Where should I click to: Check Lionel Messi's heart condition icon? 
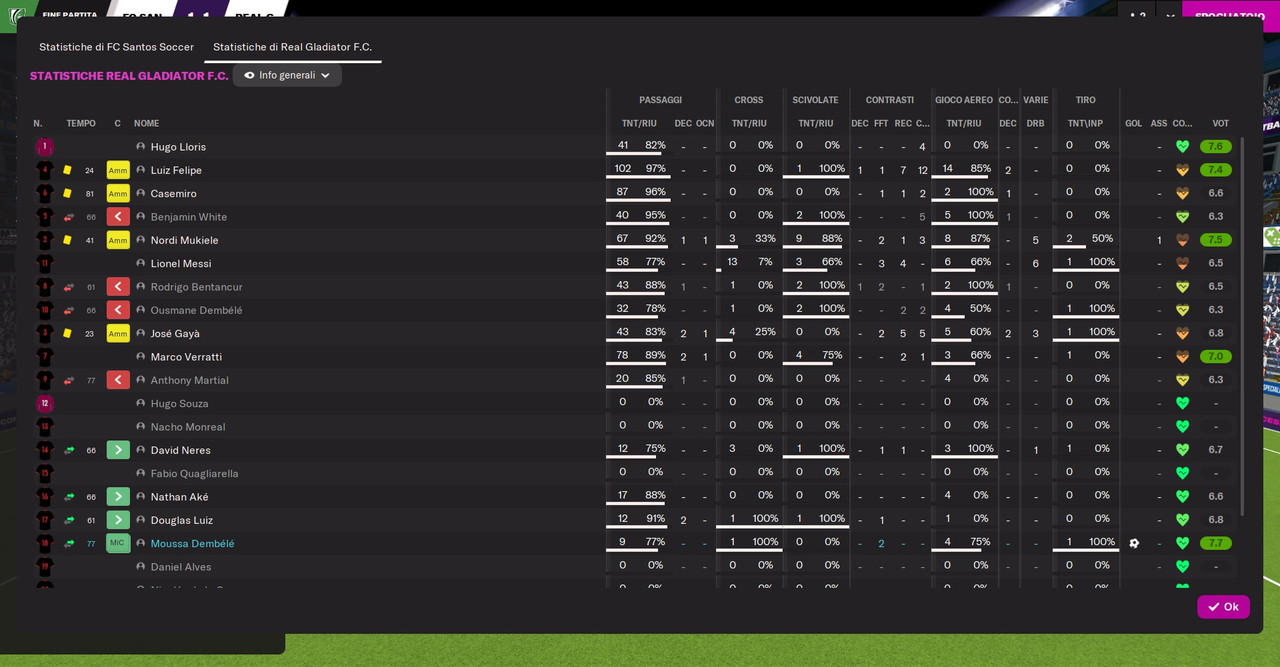(x=1182, y=263)
